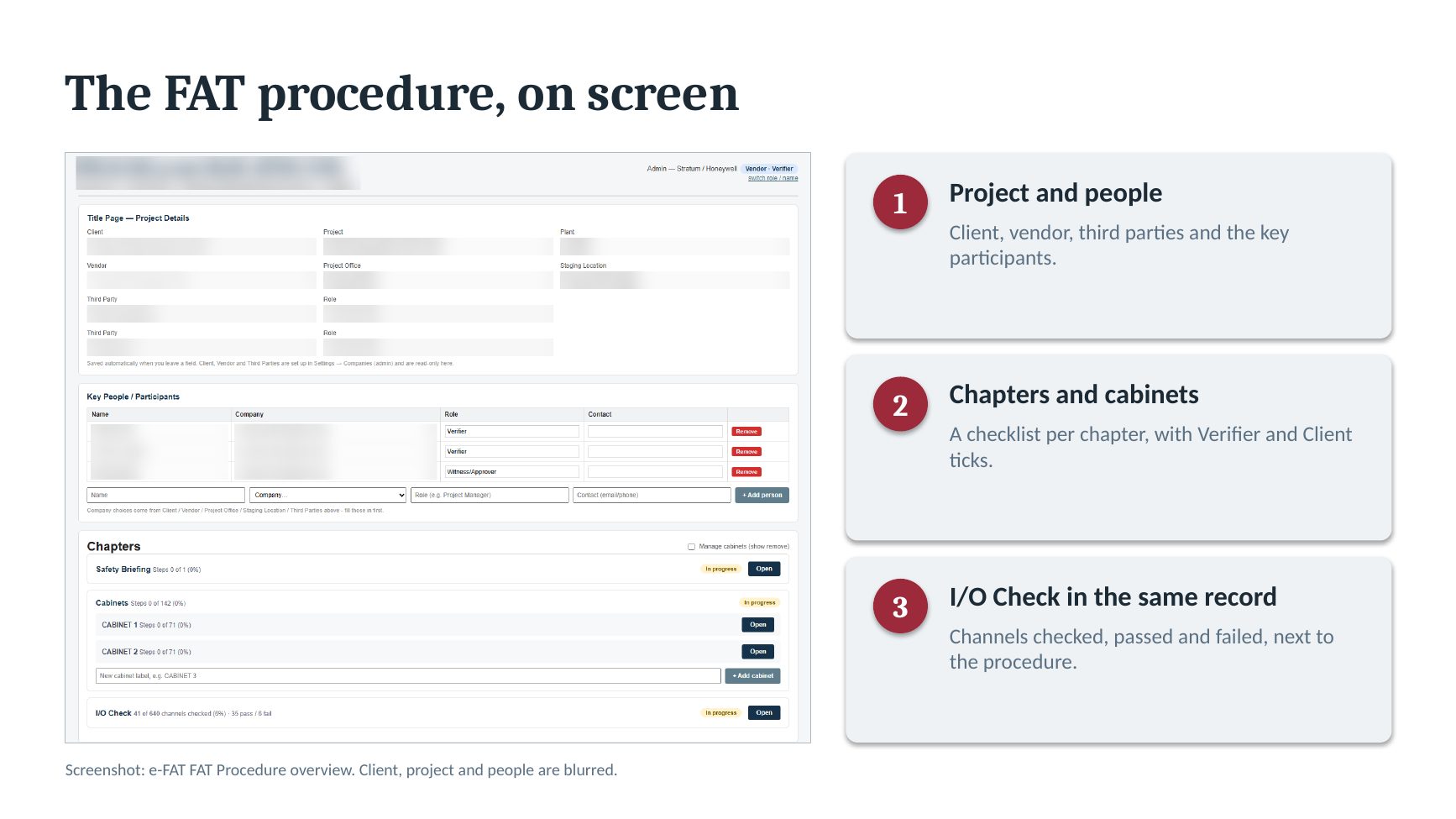Focus the Contact (email/phone) field
1456x819 pixels.
[x=652, y=496]
